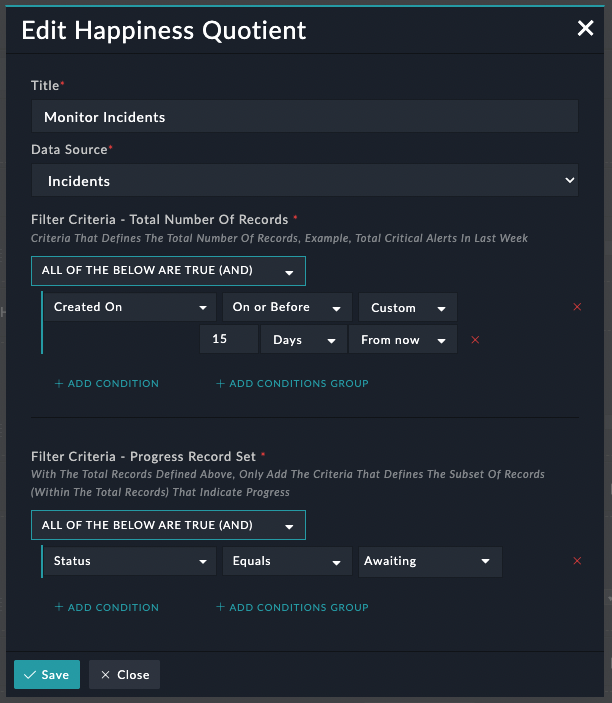The width and height of the screenshot is (612, 703).
Task: Save the Happiness Quotient settings
Action: (x=46, y=675)
